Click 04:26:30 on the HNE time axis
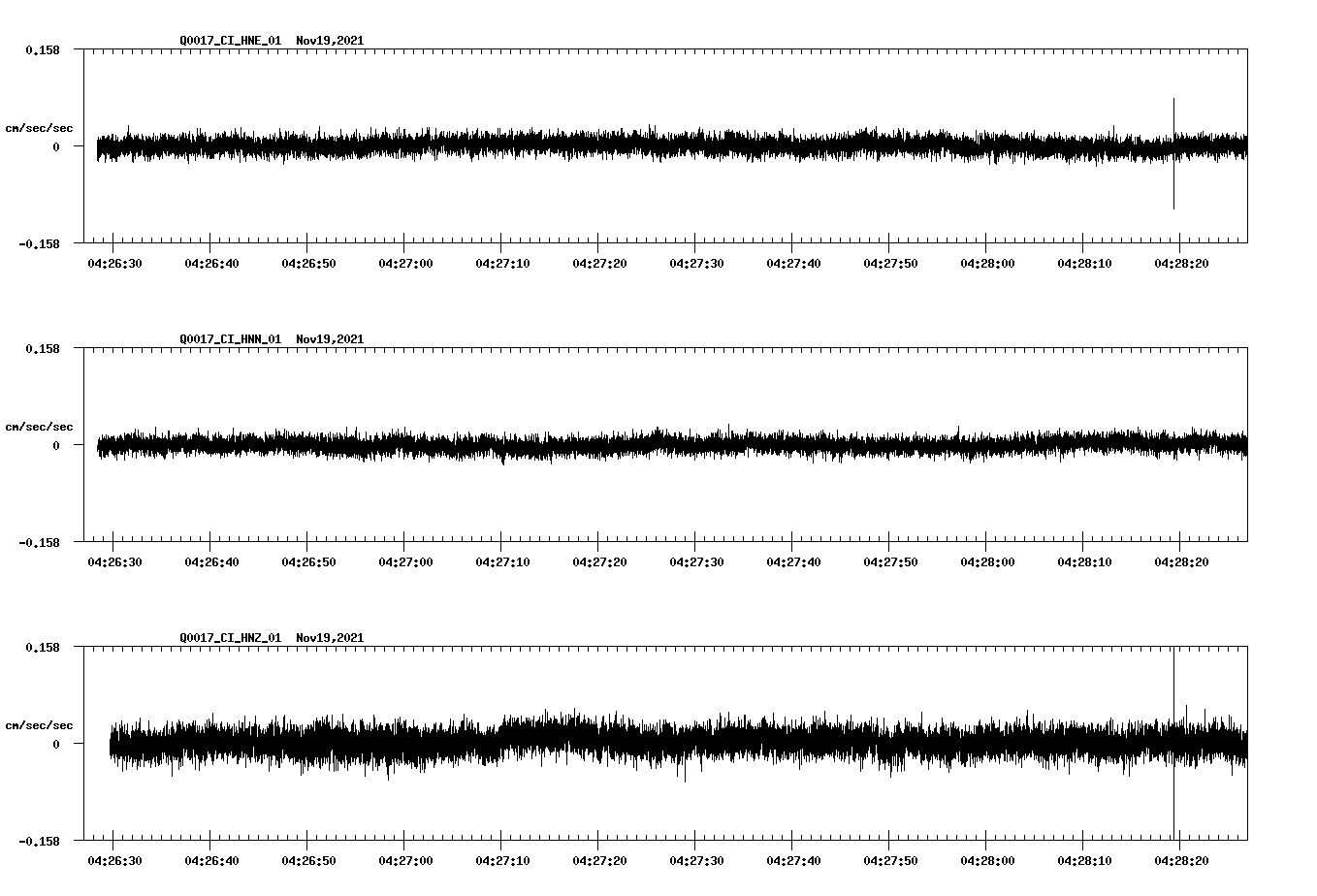This screenshot has height=896, width=1317. 114,263
